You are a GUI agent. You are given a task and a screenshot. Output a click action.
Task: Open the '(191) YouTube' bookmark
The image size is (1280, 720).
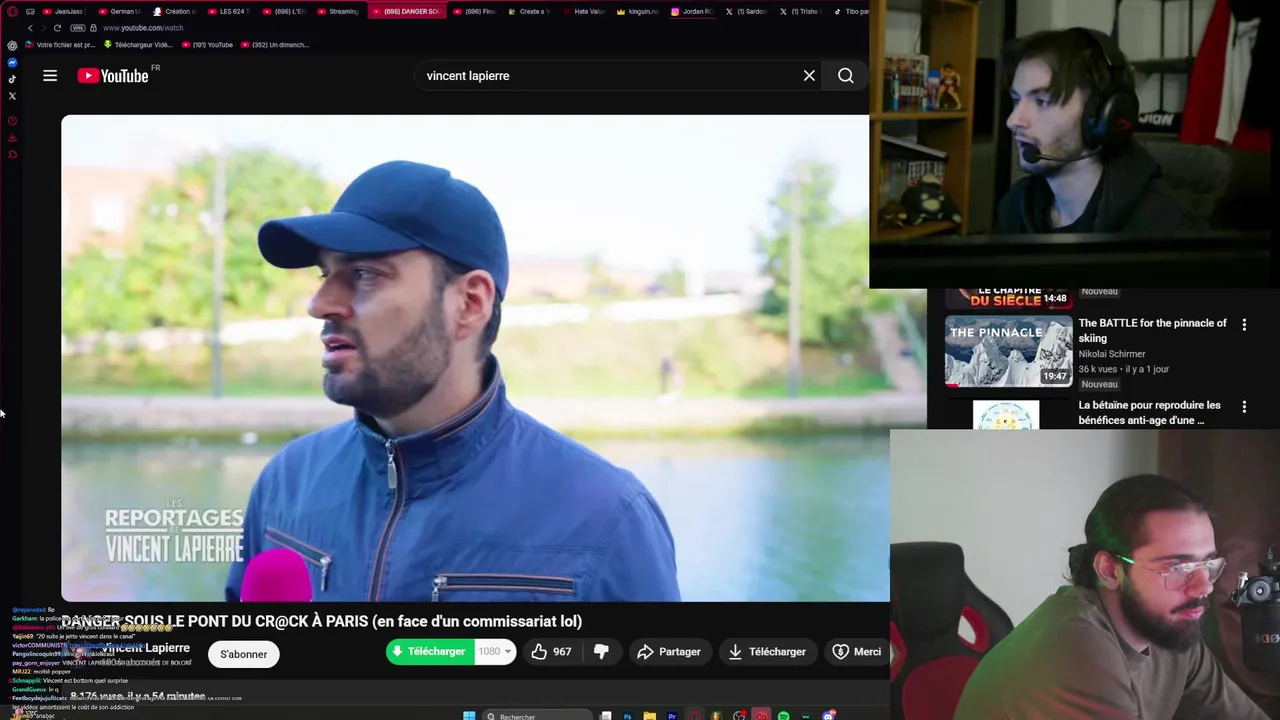coord(206,45)
